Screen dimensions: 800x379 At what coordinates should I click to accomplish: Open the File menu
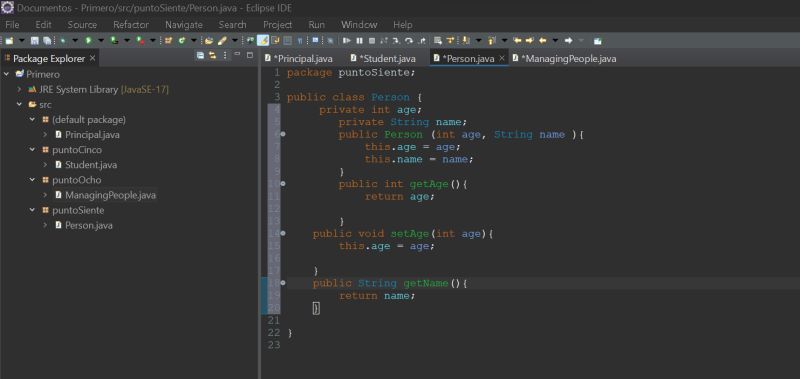[12, 24]
